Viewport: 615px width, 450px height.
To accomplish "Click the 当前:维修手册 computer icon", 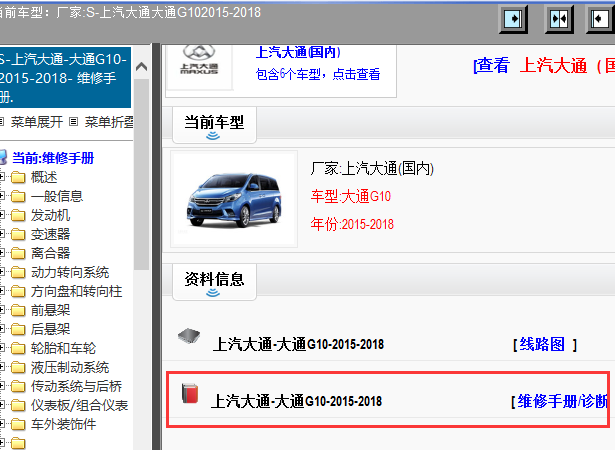I will [3, 157].
